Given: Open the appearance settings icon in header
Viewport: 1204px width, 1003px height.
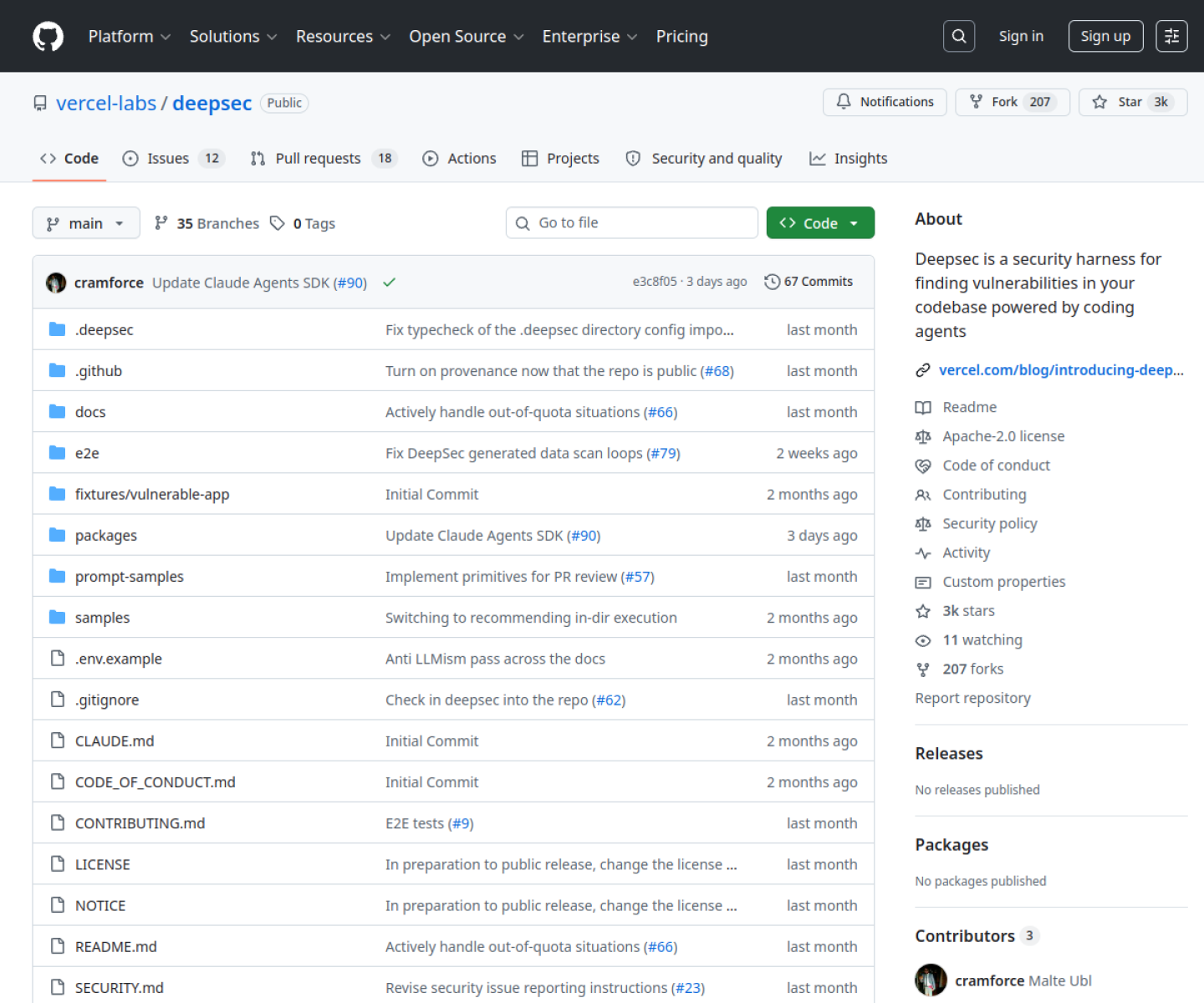Looking at the screenshot, I should pos(1171,36).
